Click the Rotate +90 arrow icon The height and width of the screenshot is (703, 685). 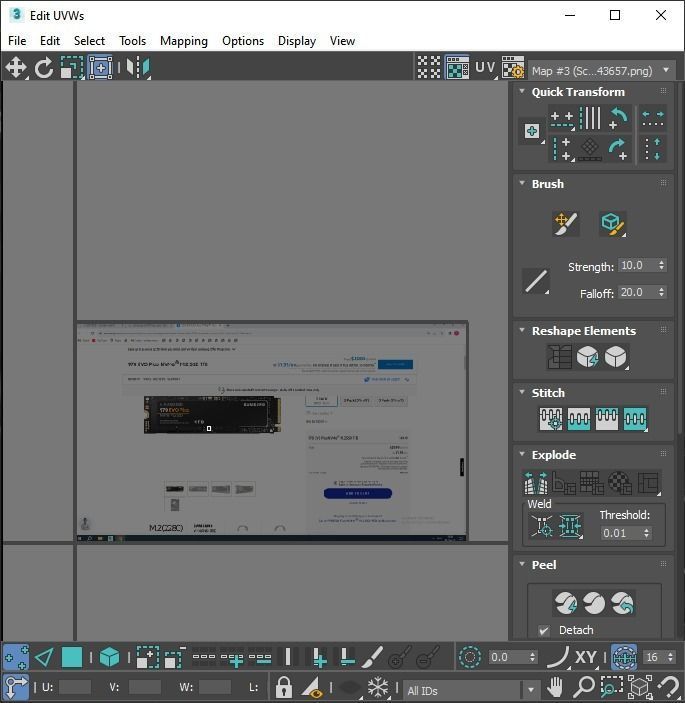[x=618, y=149]
